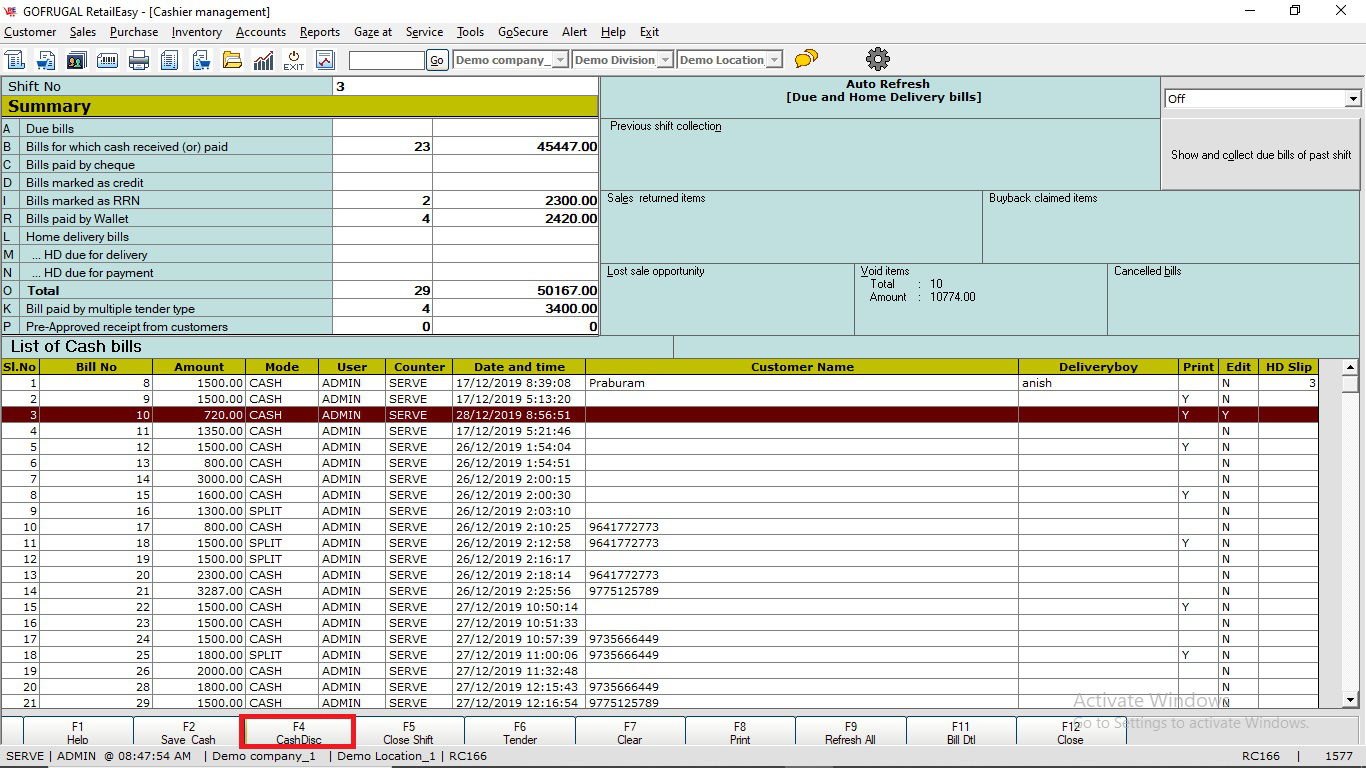This screenshot has height=768, width=1366.
Task: Click the F4 CashDisc button
Action: click(299, 733)
